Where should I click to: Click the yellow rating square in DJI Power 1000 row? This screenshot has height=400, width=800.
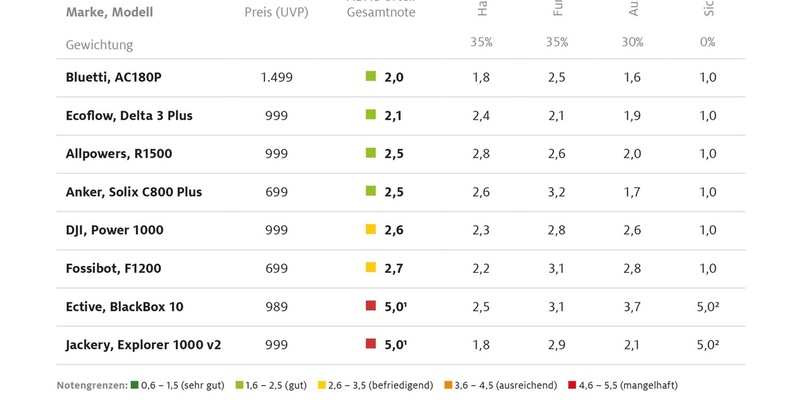370,230
